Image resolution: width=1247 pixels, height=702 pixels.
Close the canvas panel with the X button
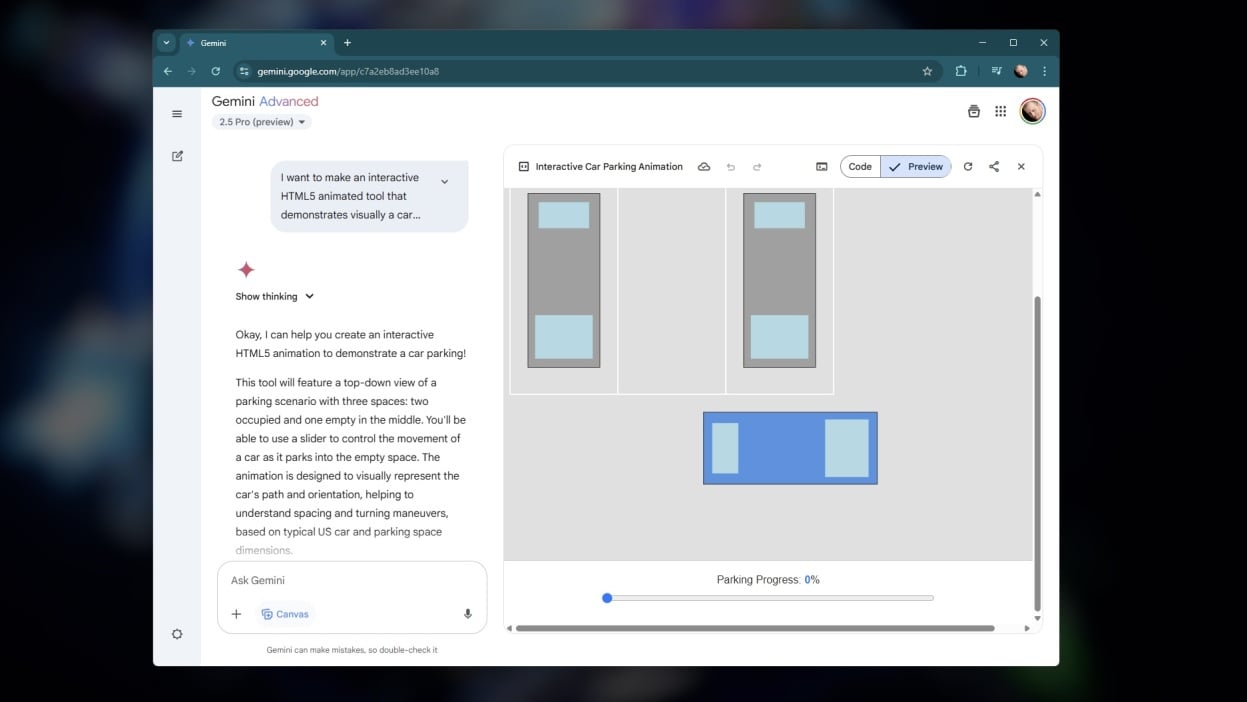coord(1021,167)
